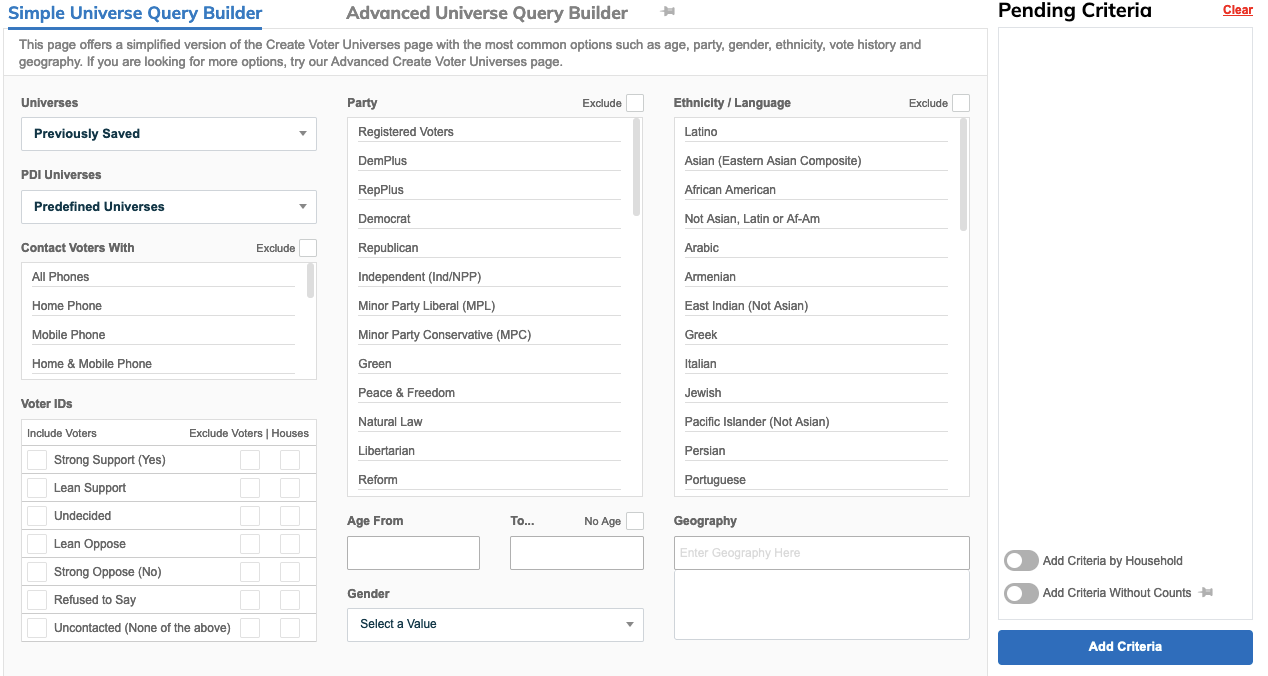Open the Previously Saved universes dropdown
1268x676 pixels.
pos(169,134)
